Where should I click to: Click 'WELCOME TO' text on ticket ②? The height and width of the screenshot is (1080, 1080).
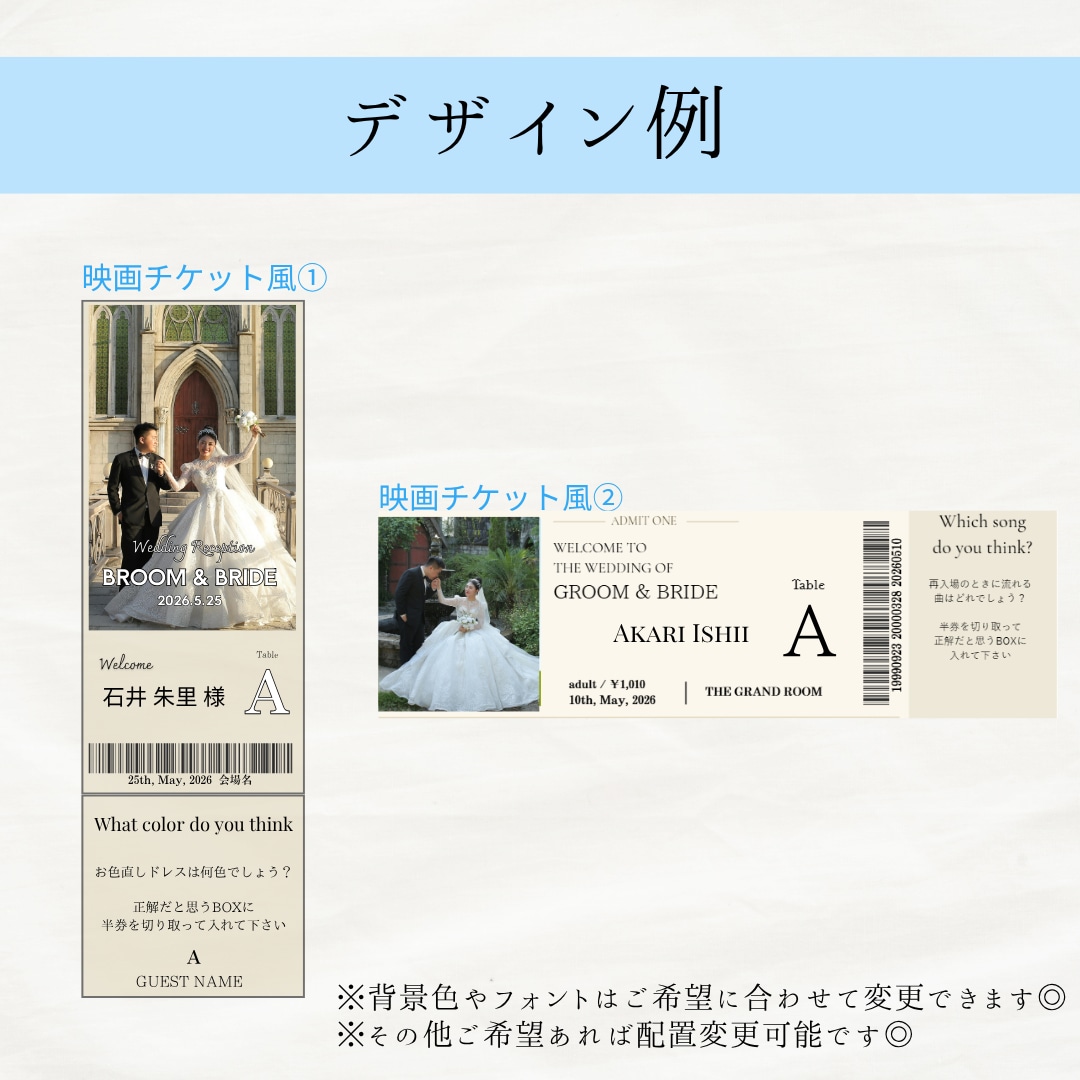[x=600, y=548]
